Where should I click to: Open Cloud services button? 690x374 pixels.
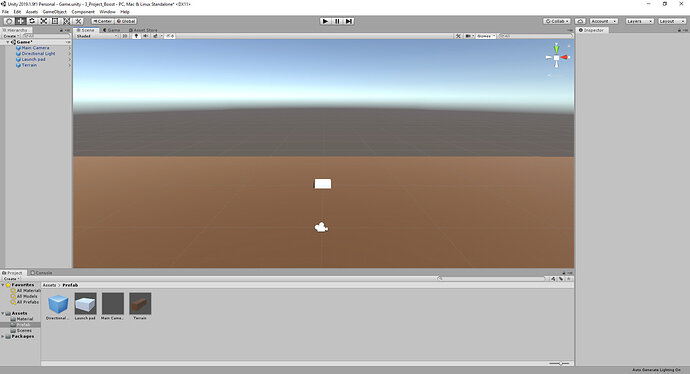pos(580,21)
